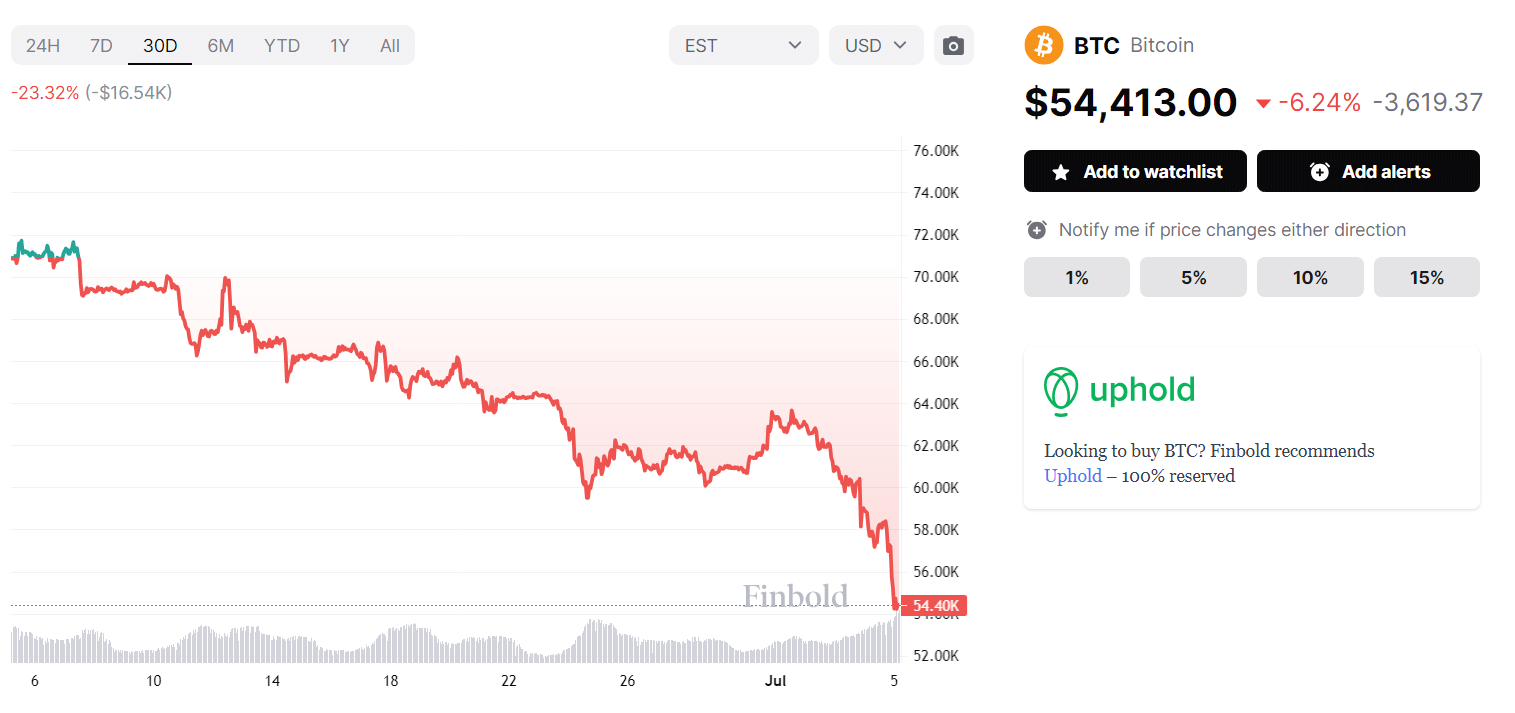Image resolution: width=1515 pixels, height=713 pixels.
Task: Click the Finbold watermark on the chart
Action: (795, 596)
